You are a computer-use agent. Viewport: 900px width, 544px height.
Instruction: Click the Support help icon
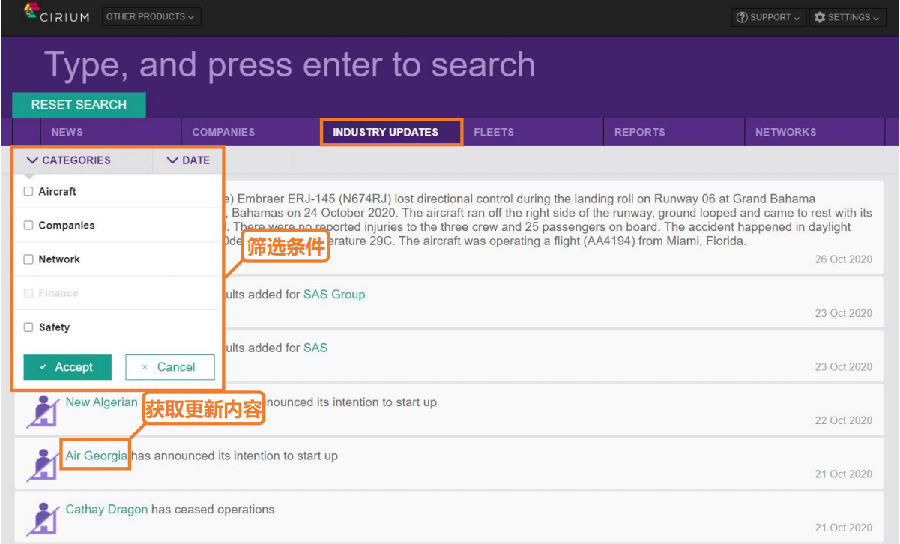pos(742,17)
